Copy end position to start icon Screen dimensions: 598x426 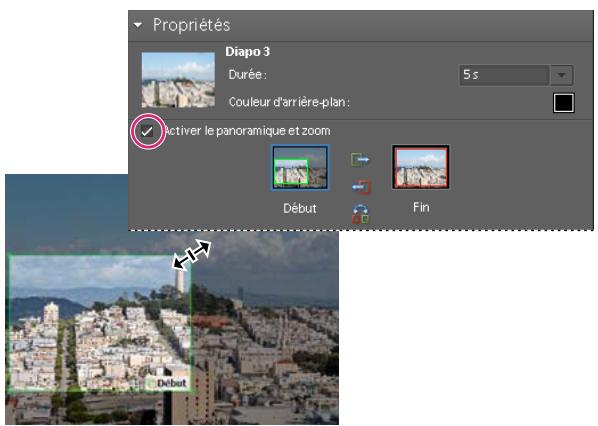coord(361,187)
